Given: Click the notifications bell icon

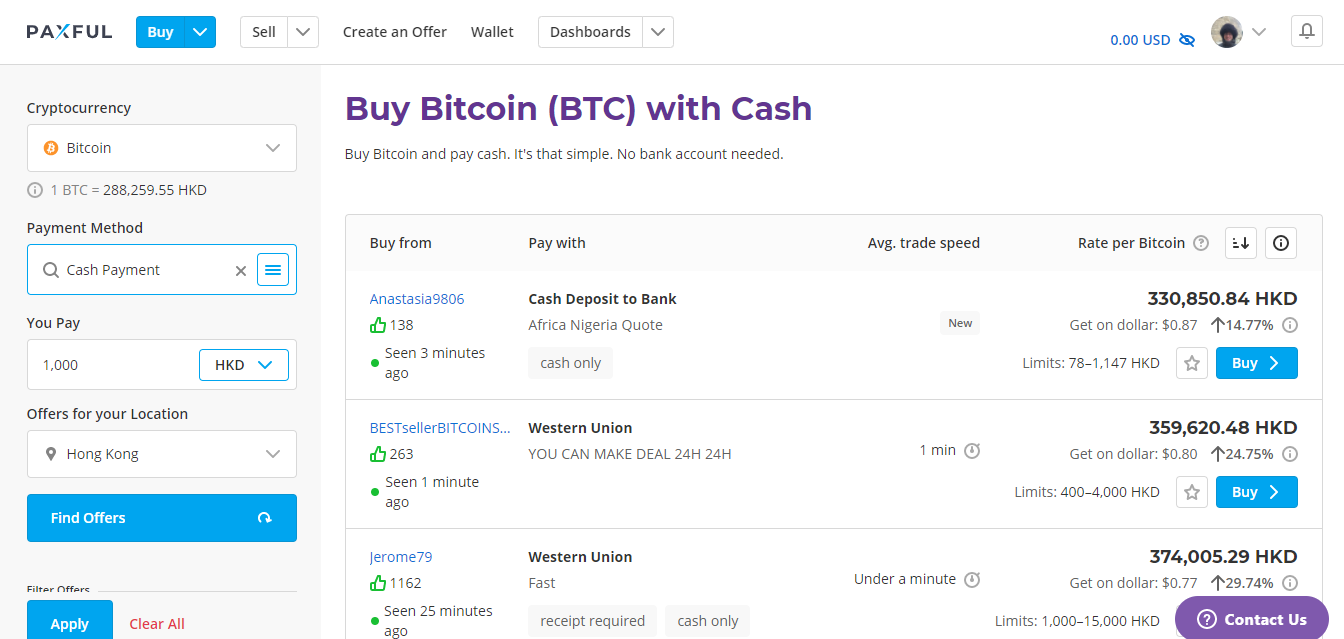Looking at the screenshot, I should (x=1306, y=32).
